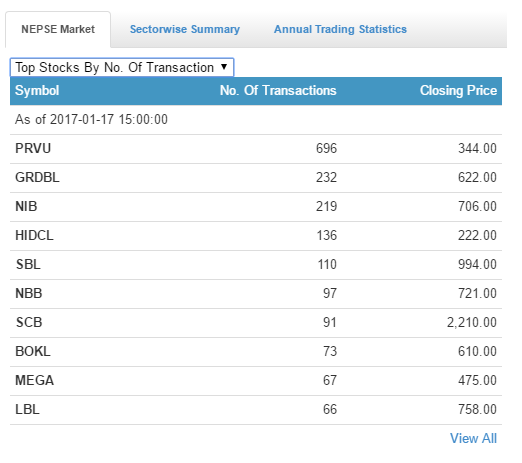Select the NIB symbol cell
Image resolution: width=522 pixels, height=463 pixels.
click(x=26, y=207)
